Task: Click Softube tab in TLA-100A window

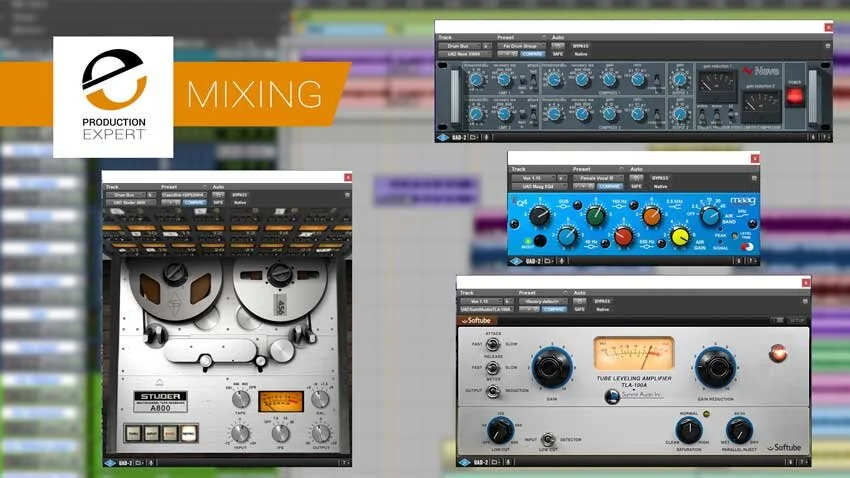Action: click(475, 321)
